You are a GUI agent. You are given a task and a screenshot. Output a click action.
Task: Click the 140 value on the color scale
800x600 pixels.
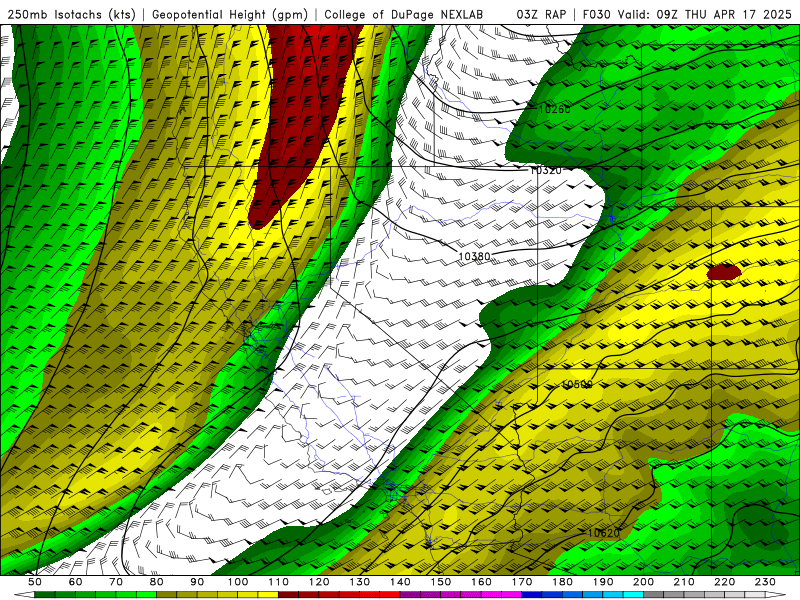400,582
